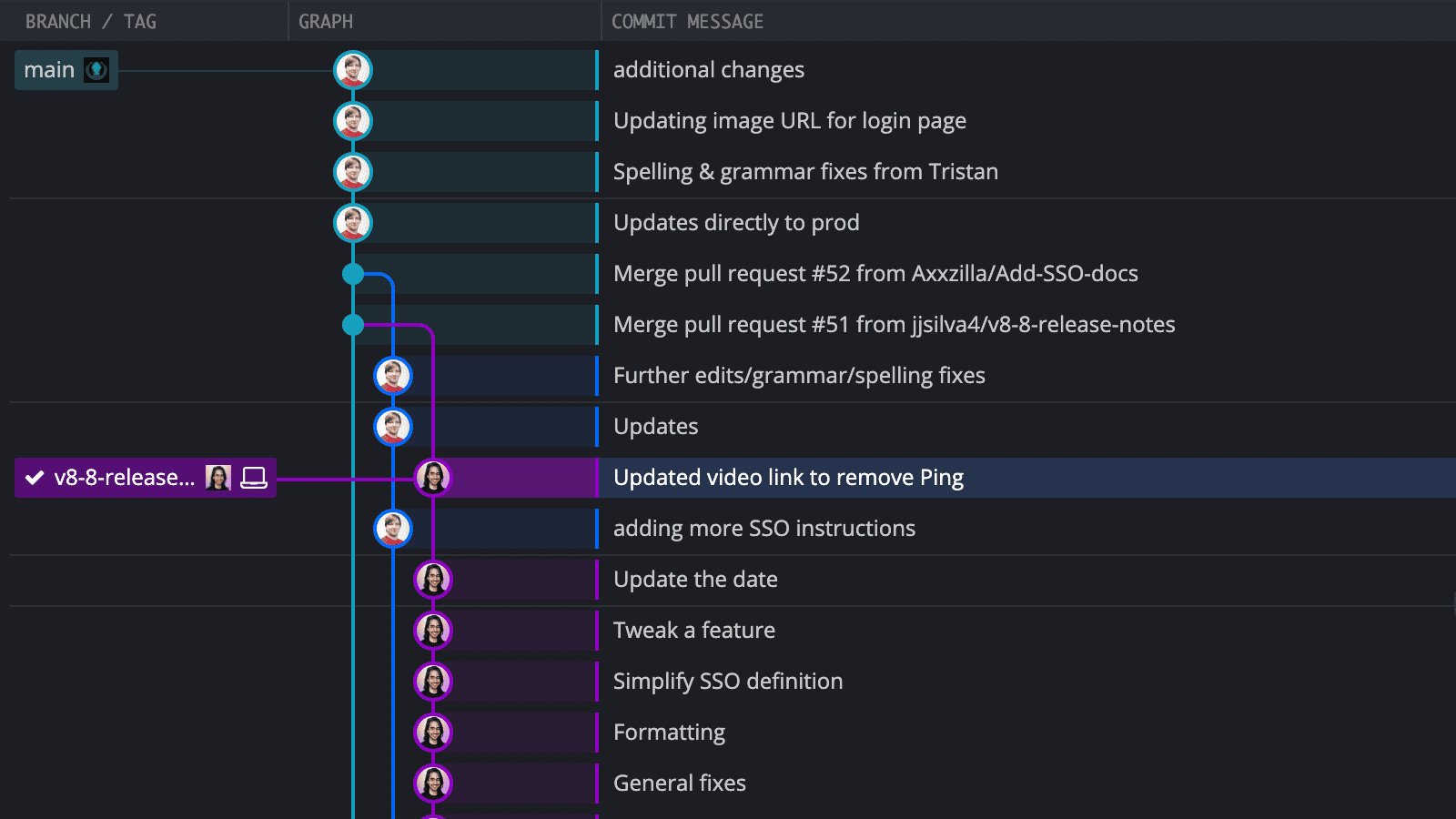Open the 'additional changes' commit message
The height and width of the screenshot is (819, 1456).
(709, 70)
